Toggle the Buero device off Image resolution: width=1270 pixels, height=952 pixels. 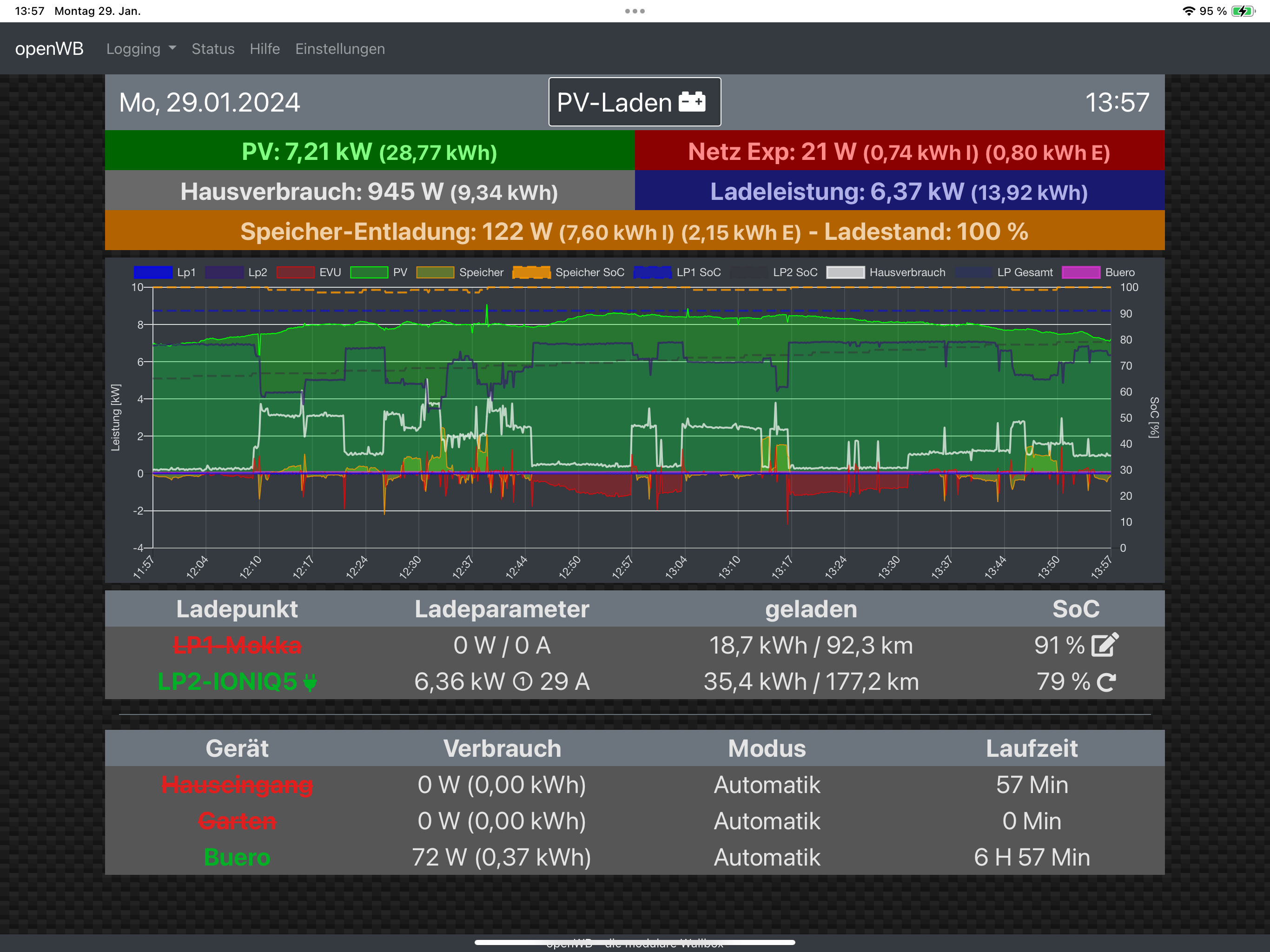click(x=237, y=857)
